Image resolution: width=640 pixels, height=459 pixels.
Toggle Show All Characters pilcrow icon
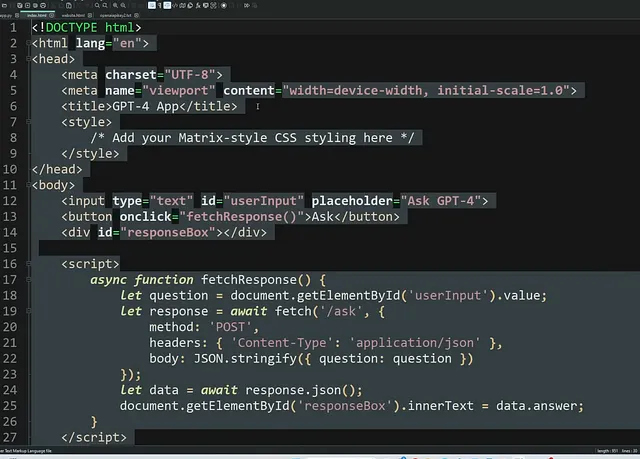click(x=160, y=5)
